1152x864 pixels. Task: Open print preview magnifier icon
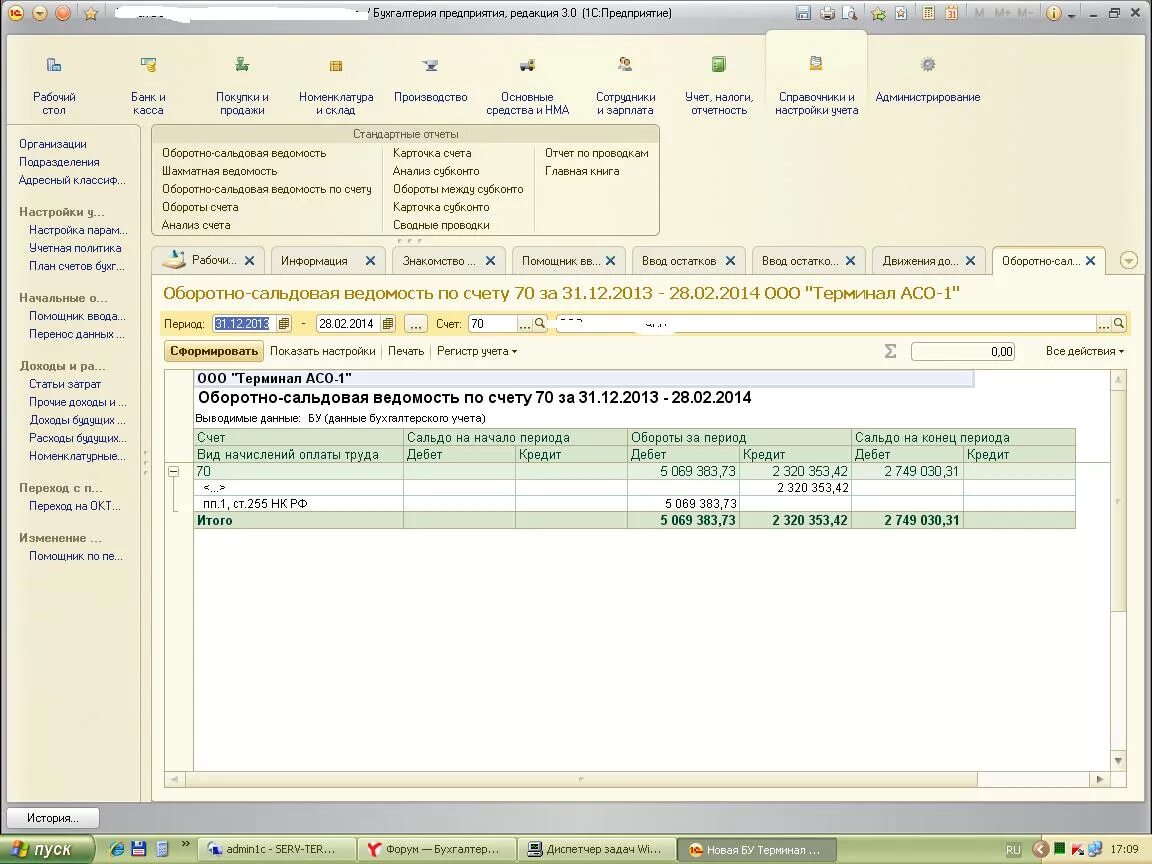click(849, 13)
